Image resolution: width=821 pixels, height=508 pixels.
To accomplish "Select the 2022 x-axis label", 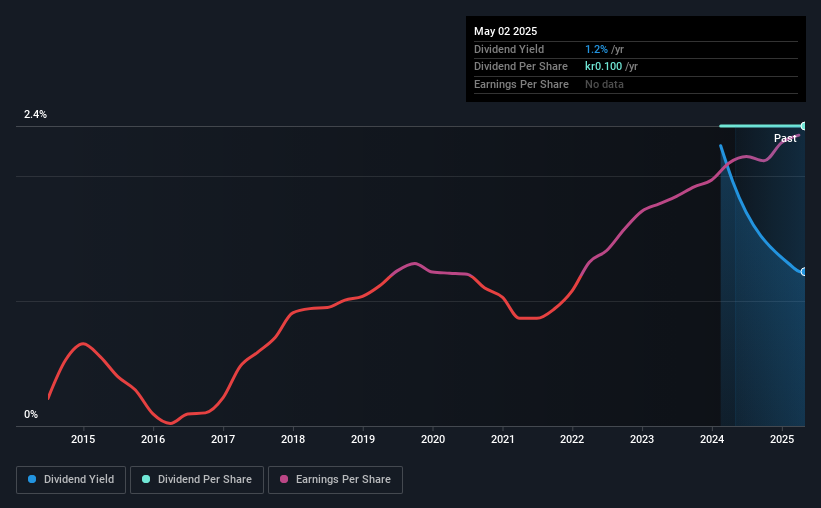I will (572, 439).
